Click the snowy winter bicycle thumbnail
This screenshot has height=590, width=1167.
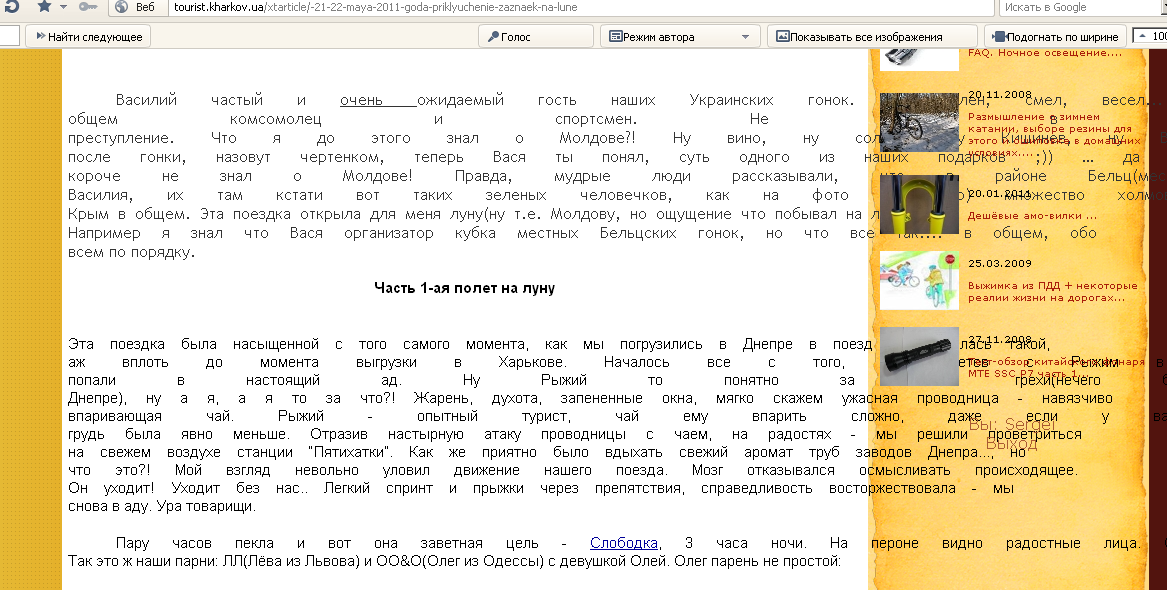[919, 123]
